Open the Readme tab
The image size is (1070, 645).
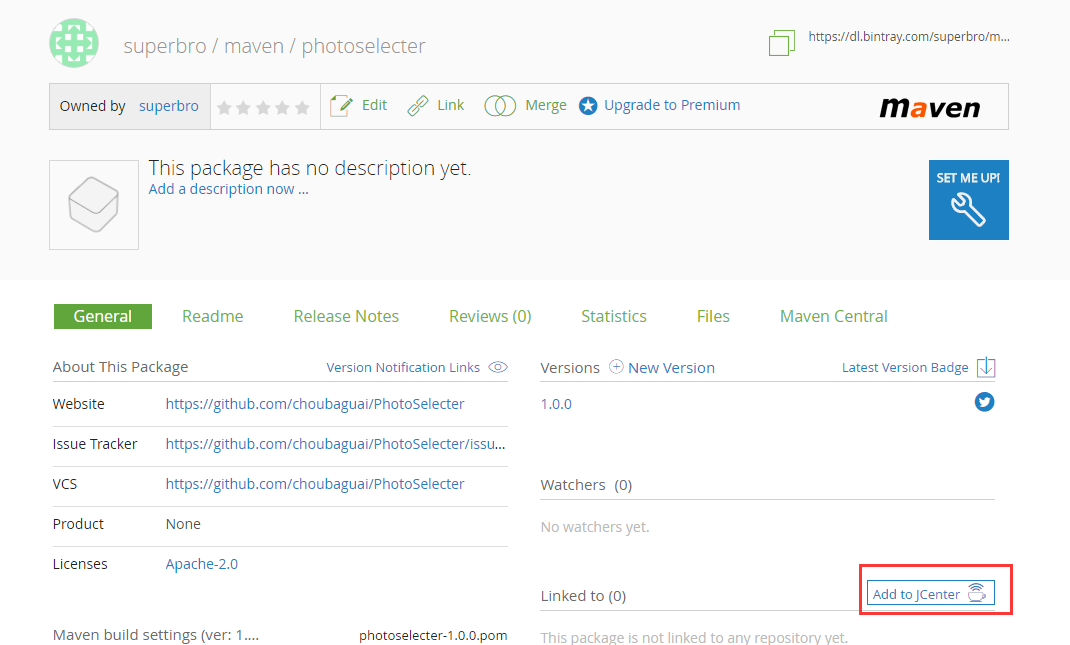(x=213, y=317)
